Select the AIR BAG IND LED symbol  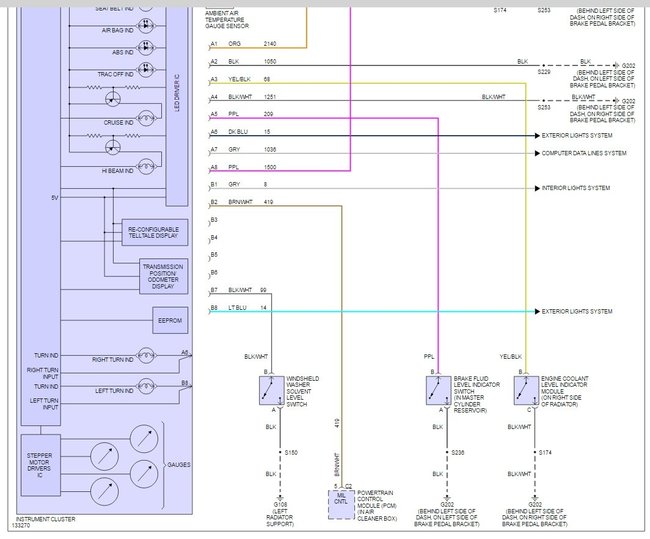(146, 26)
